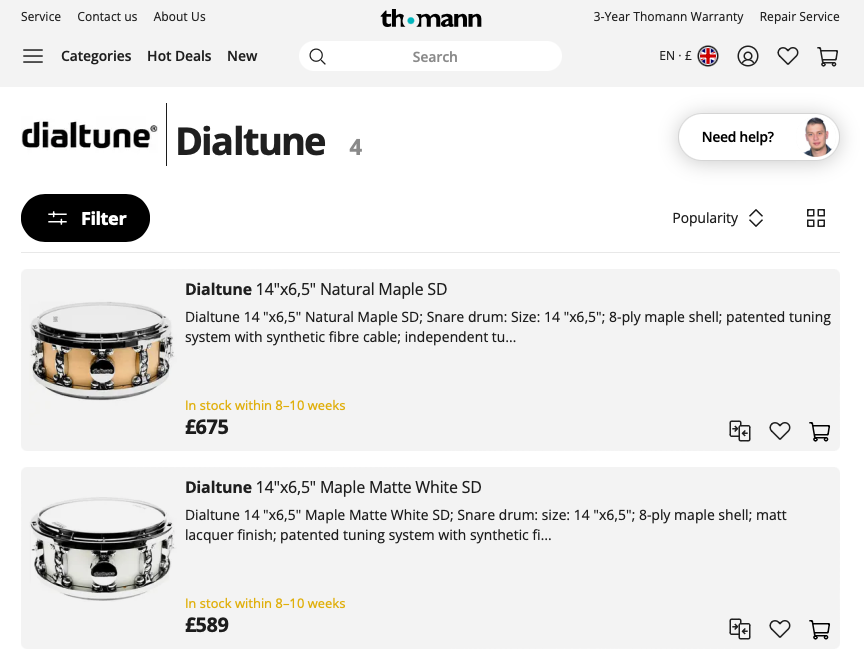Screen dimensions: 864x657
Task: Add Natural Maple SD to compare
Action: click(740, 431)
